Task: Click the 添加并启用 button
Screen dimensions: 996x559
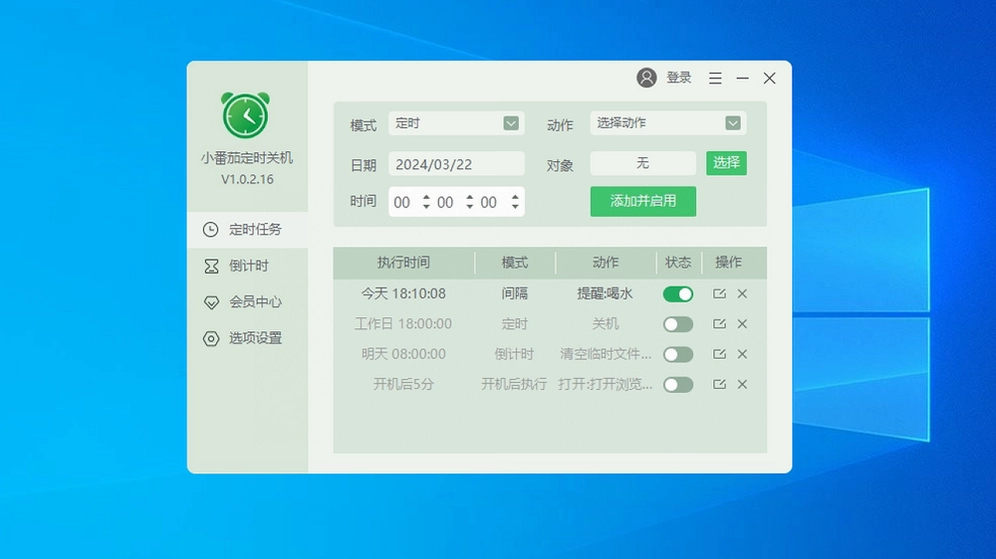Action: pos(643,201)
